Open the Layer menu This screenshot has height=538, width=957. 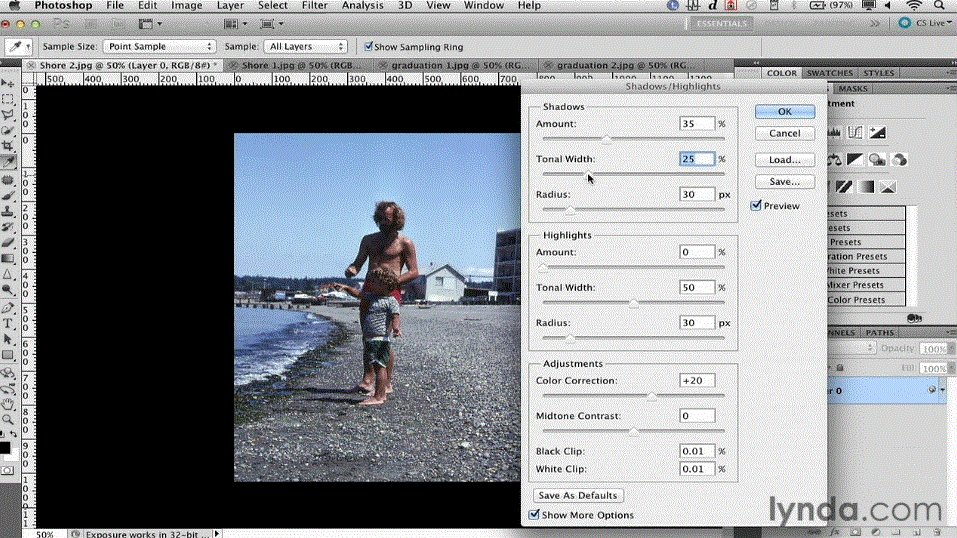(230, 5)
